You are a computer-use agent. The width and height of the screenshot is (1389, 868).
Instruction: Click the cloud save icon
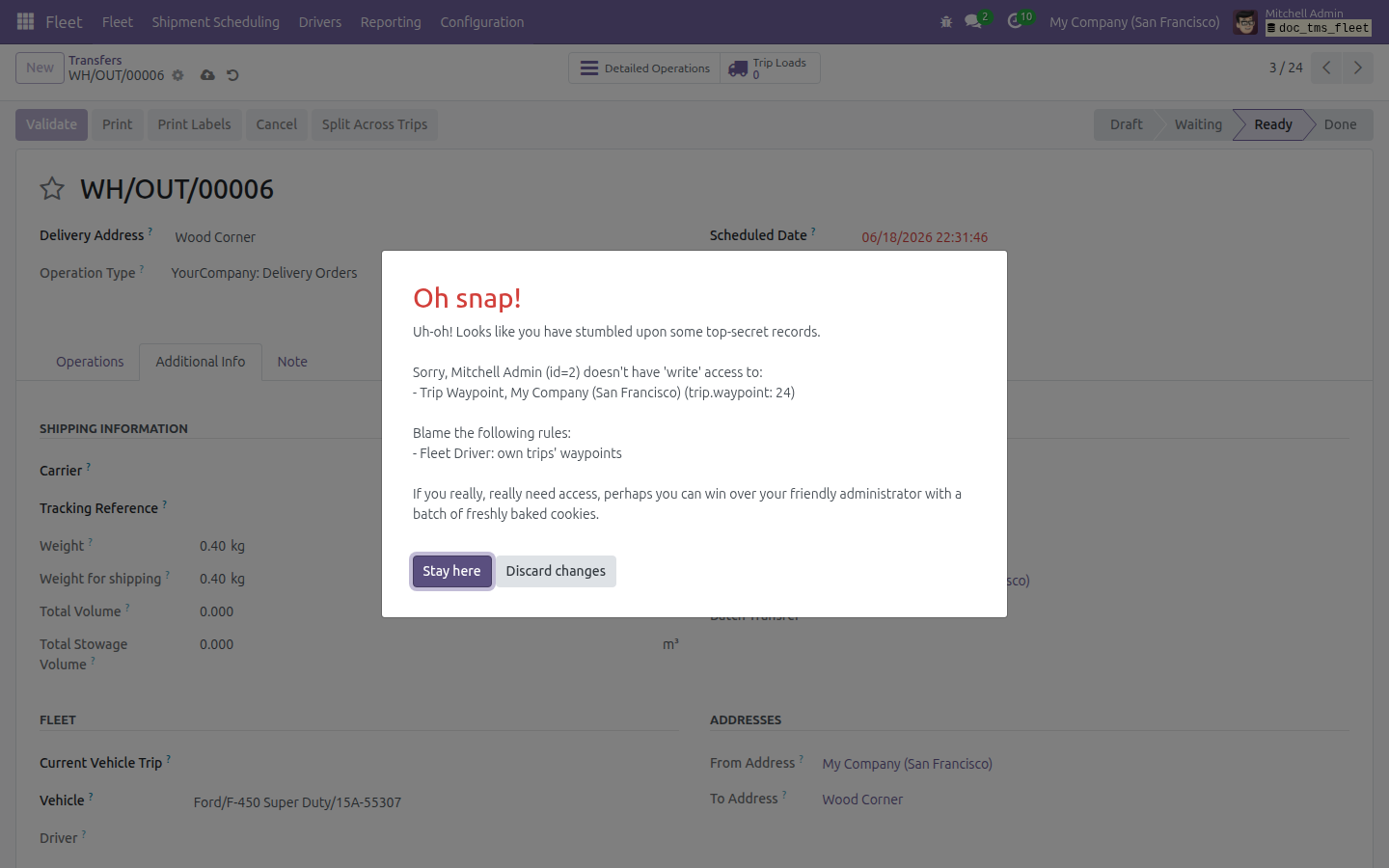(207, 75)
